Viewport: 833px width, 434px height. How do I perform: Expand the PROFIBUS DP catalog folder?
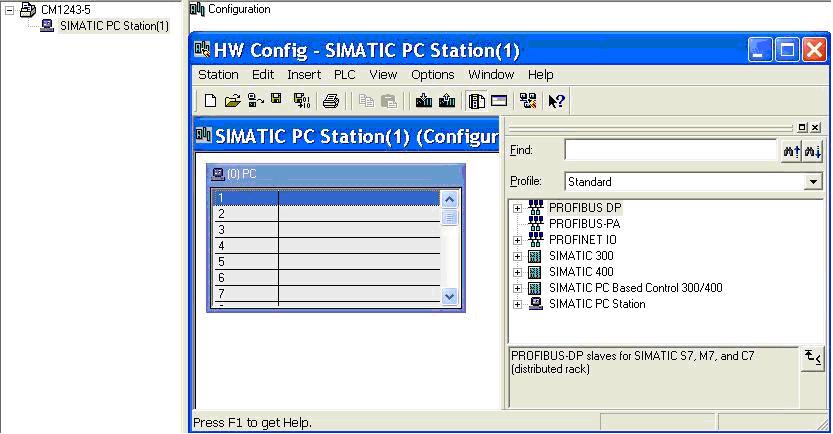coord(517,208)
